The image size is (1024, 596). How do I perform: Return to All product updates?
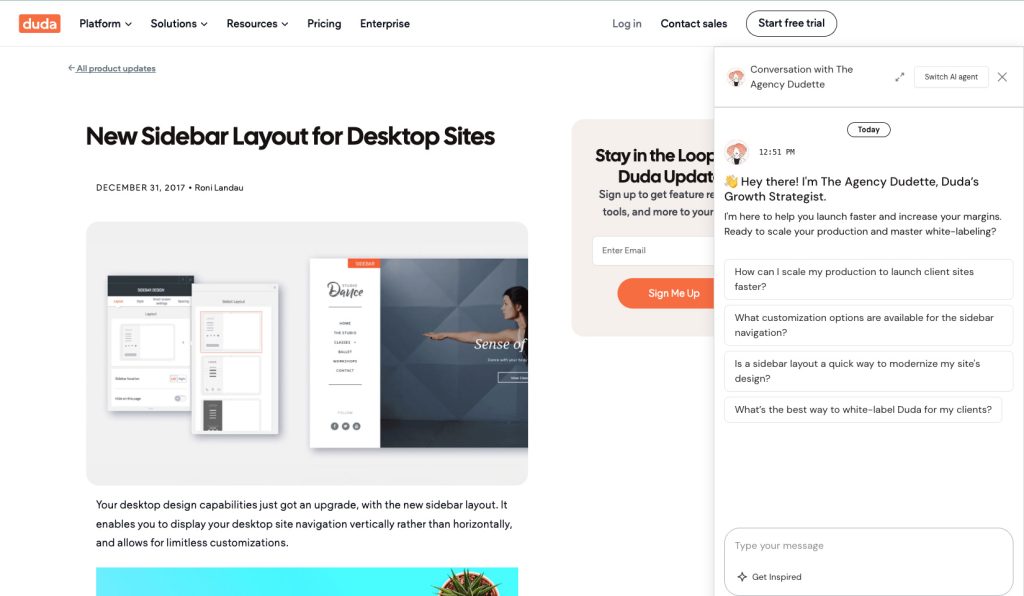116,68
